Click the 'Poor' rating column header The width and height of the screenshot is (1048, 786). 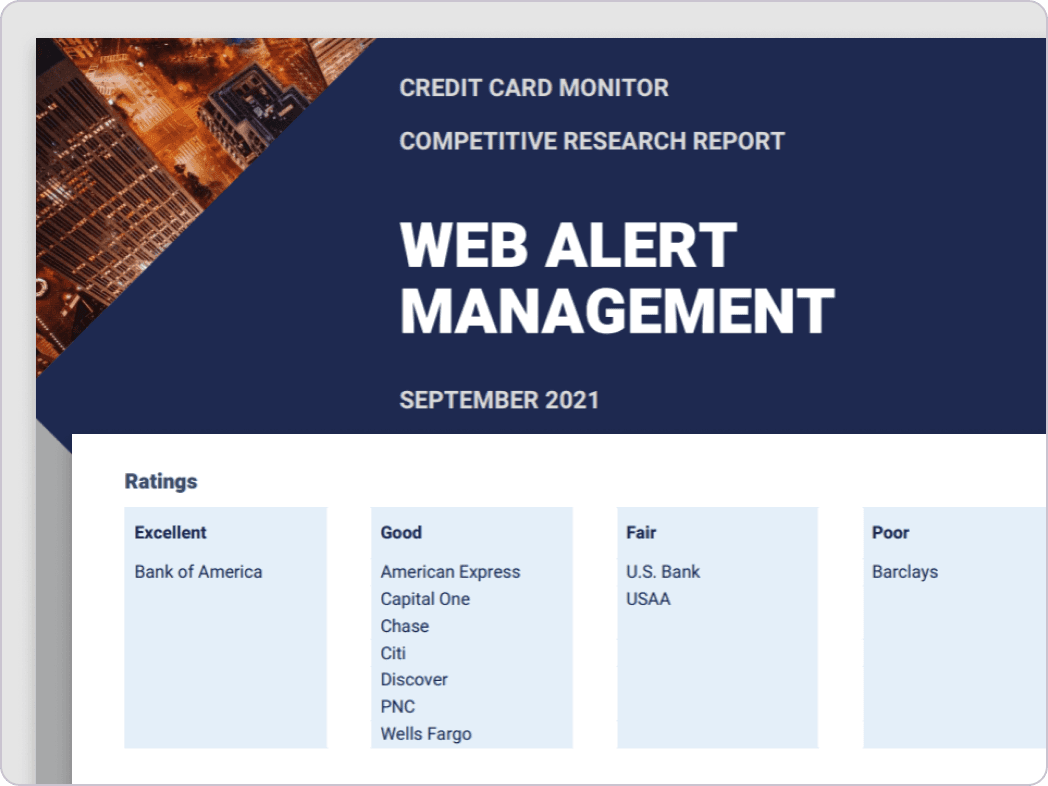[x=890, y=533]
